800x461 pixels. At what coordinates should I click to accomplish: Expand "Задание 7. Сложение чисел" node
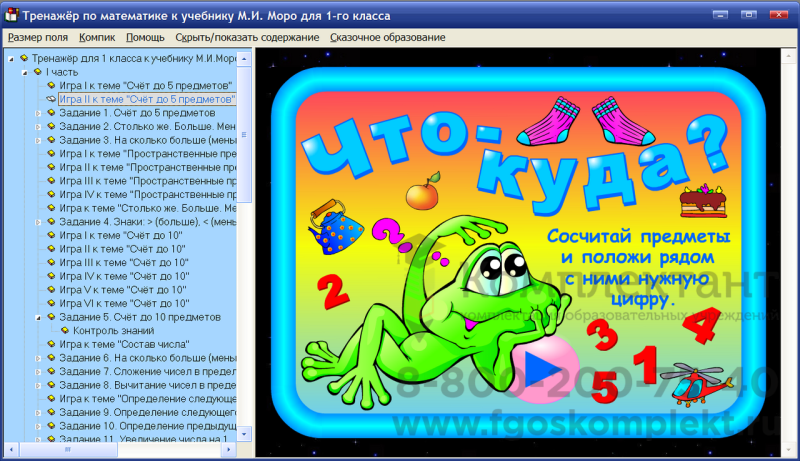[38, 372]
